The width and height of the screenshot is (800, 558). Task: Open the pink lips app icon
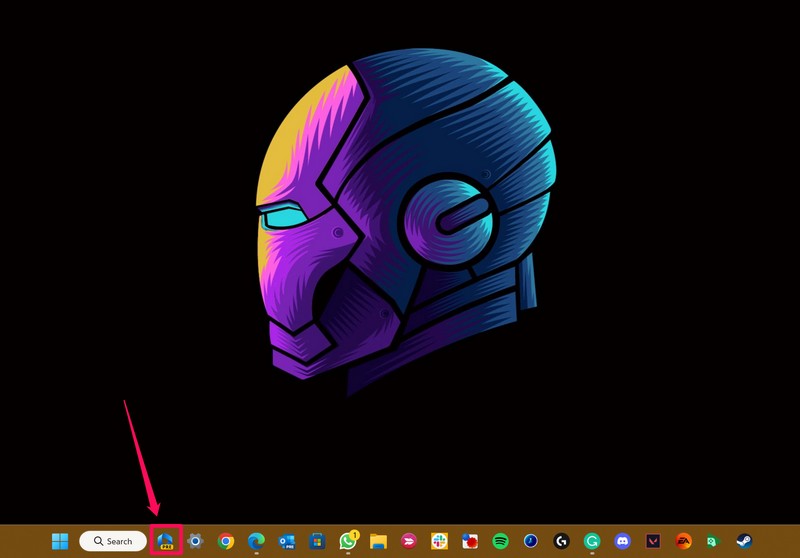point(409,541)
